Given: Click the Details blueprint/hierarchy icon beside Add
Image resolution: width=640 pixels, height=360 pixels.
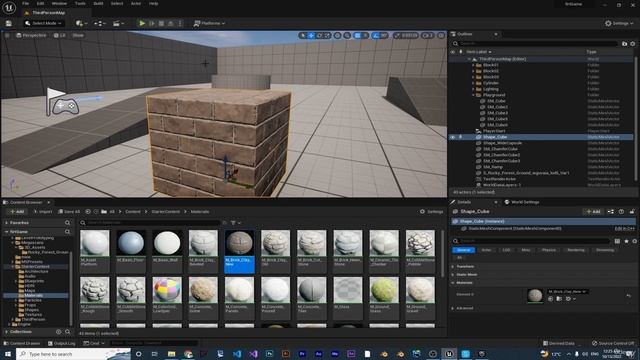Looking at the screenshot, I should pos(611,211).
